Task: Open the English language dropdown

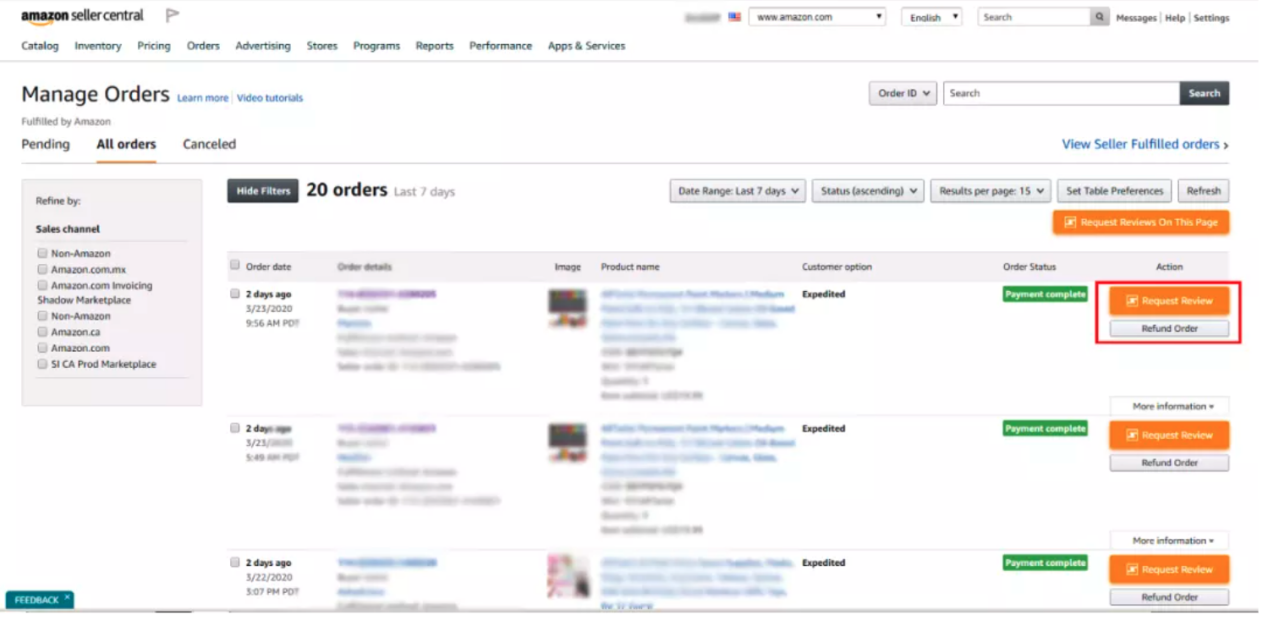Action: click(931, 17)
